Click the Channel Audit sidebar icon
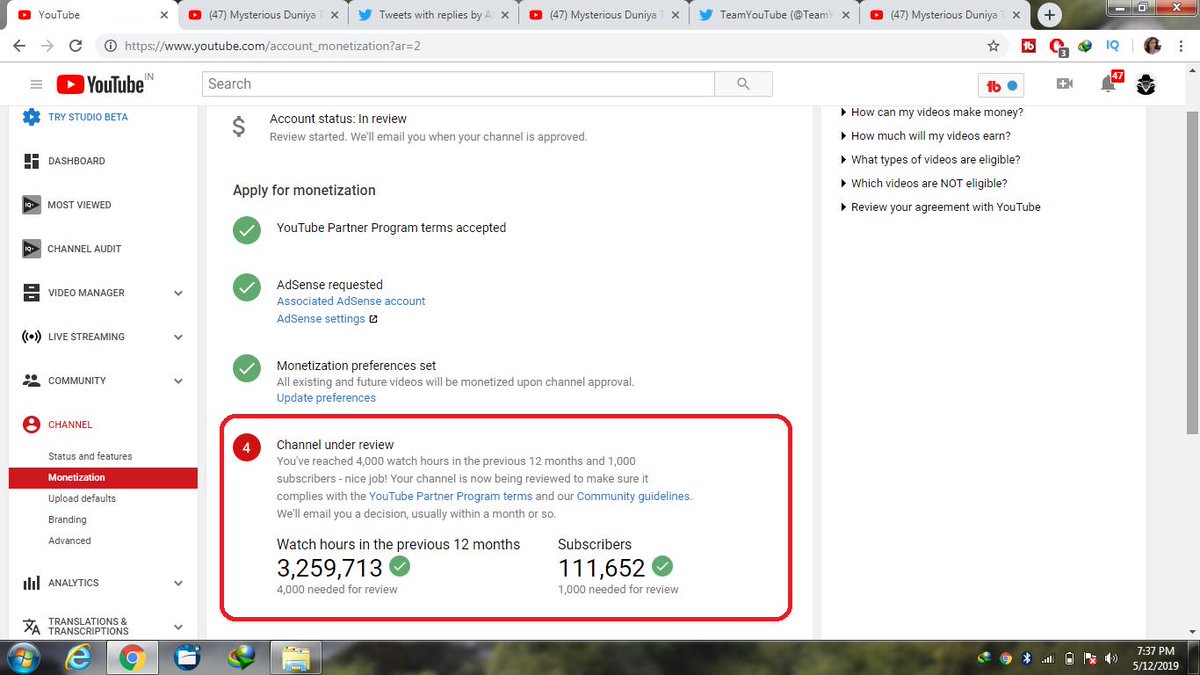Image resolution: width=1200 pixels, height=675 pixels. tap(31, 249)
